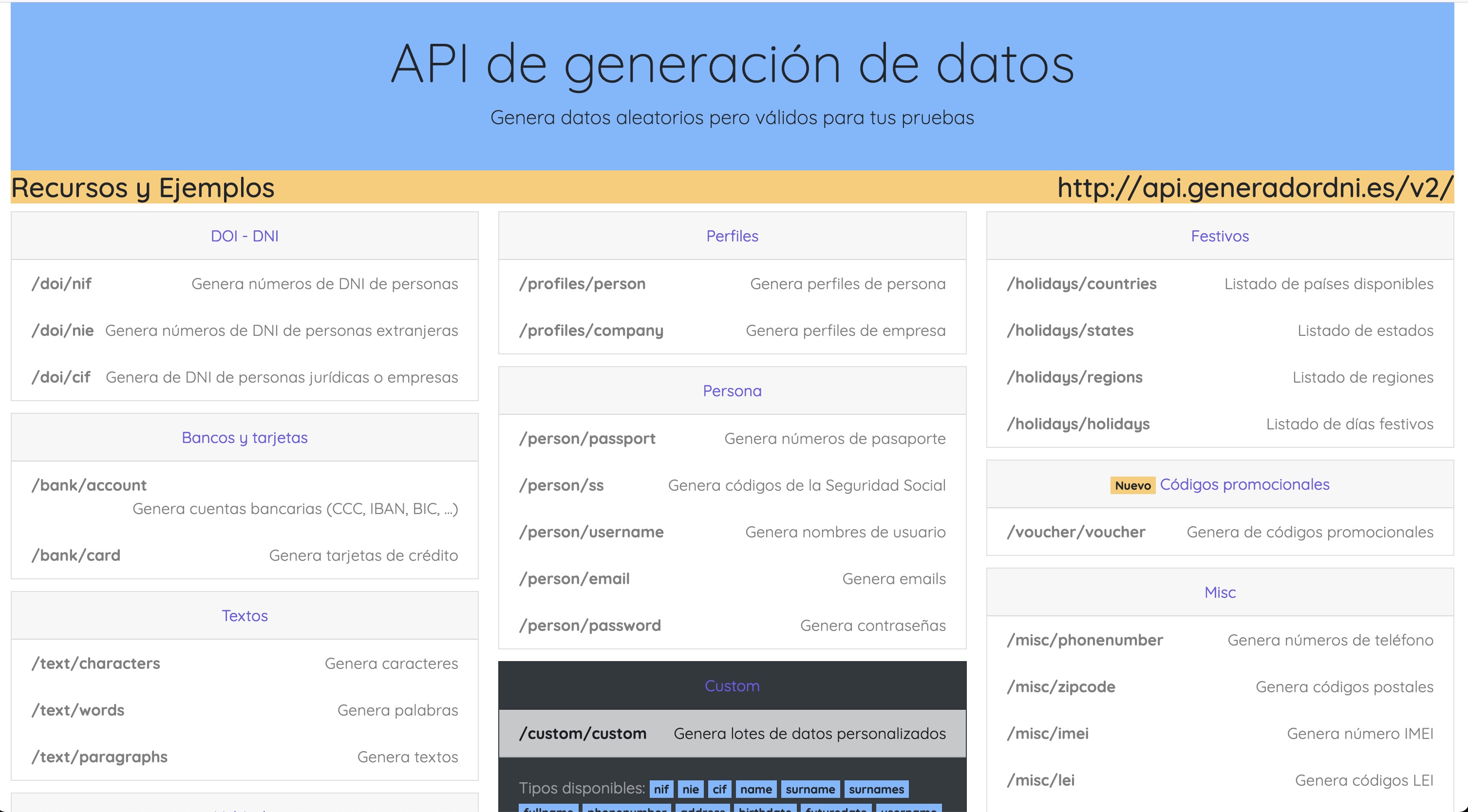Screen dimensions: 1468x812
Task: Click 'Genera datos aleatorios pero válidos' subtitle
Action: pos(732,117)
